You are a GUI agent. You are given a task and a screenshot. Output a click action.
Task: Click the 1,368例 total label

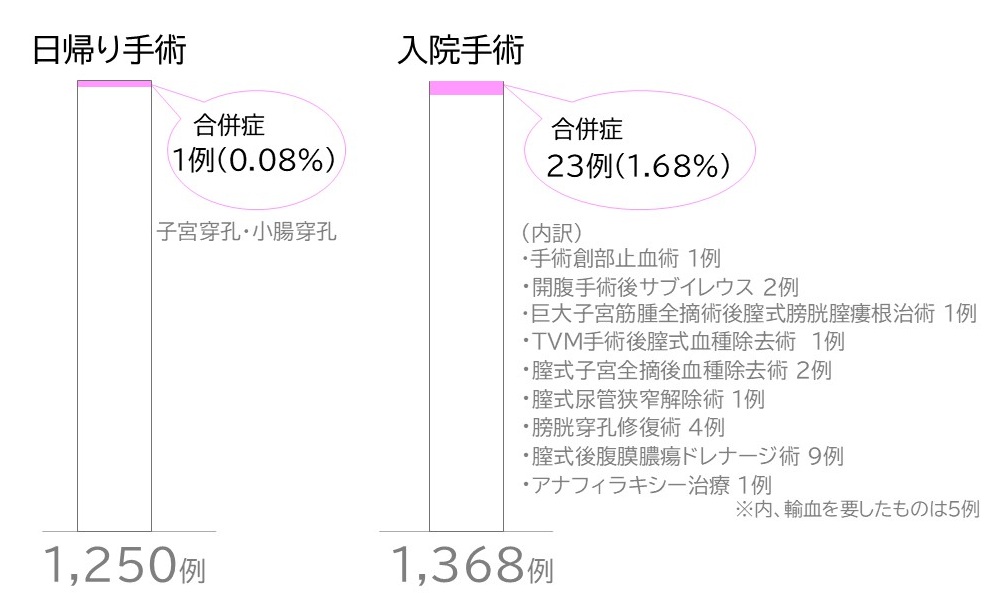pos(473,565)
